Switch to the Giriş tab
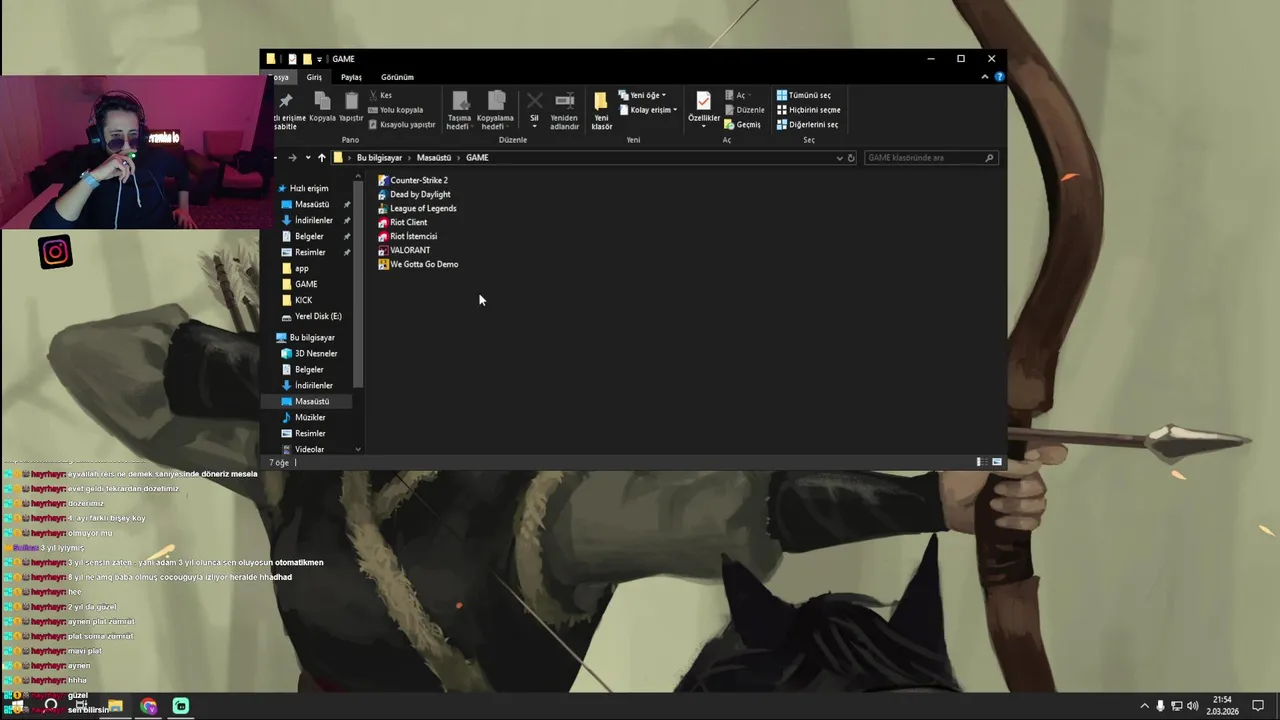Screen dimensions: 1280x720 pyautogui.click(x=314, y=77)
